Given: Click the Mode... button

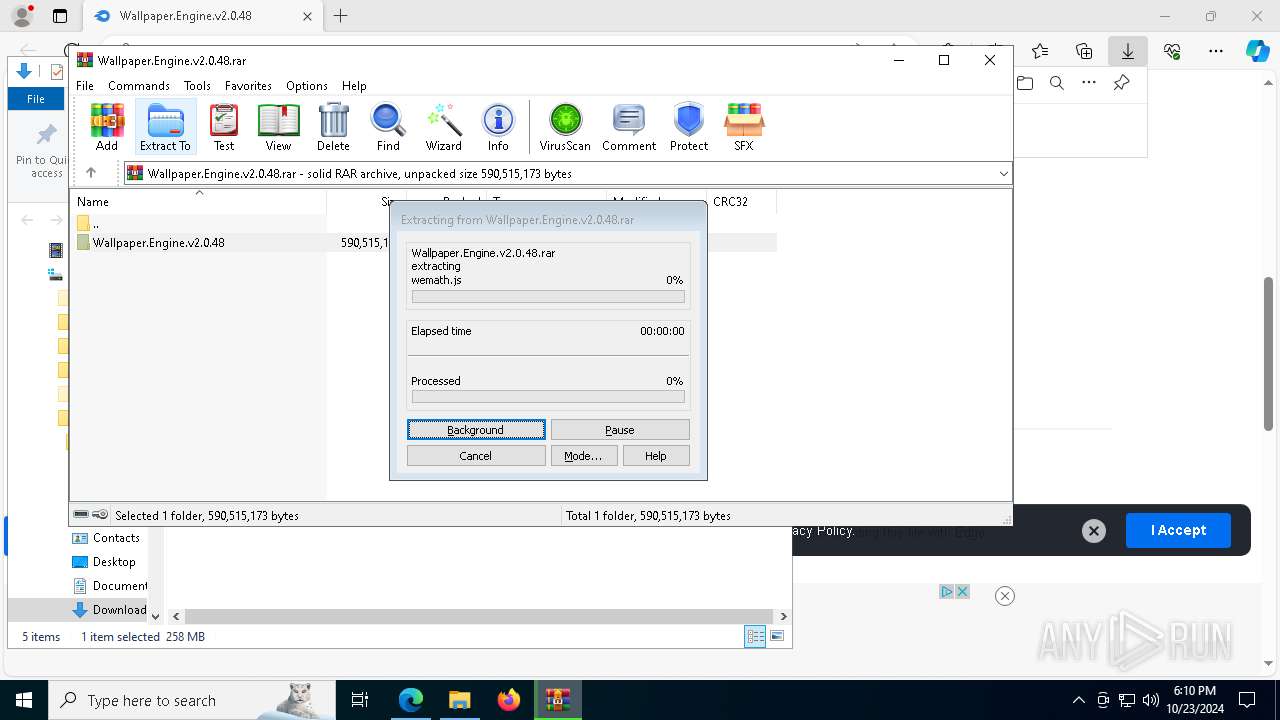Looking at the screenshot, I should [x=583, y=456].
